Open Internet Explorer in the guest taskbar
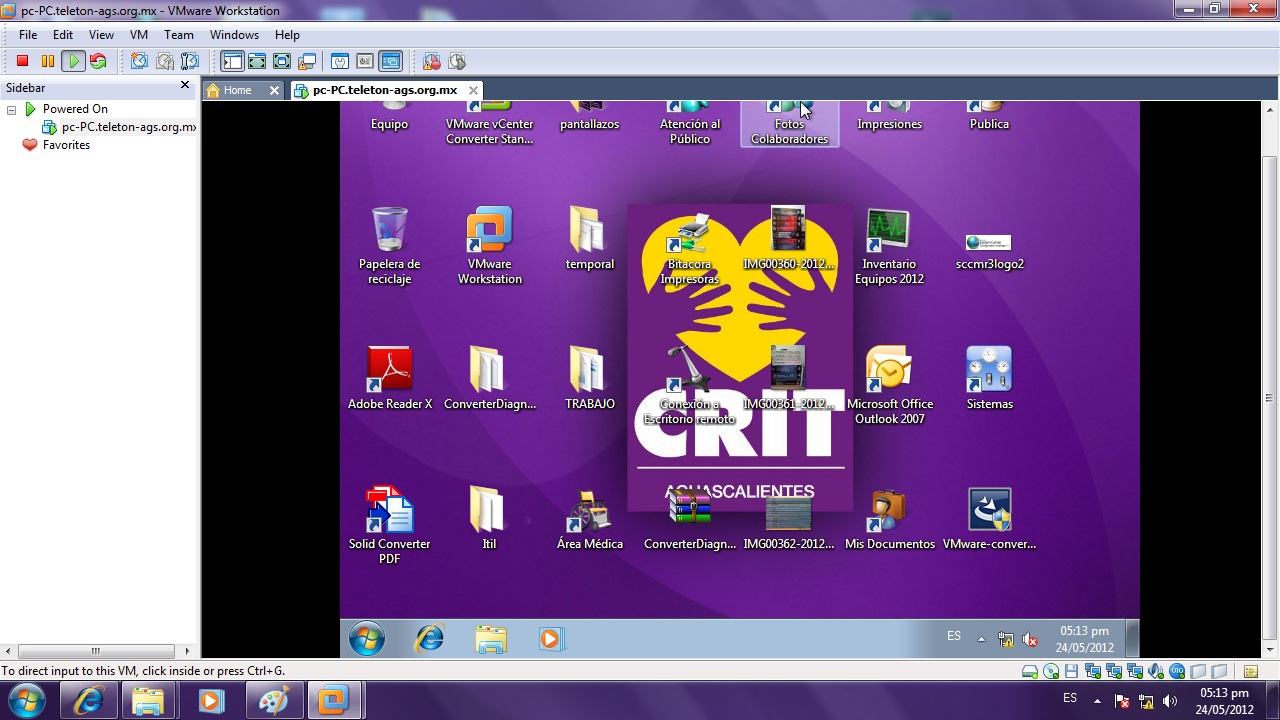This screenshot has width=1280, height=720. point(430,638)
